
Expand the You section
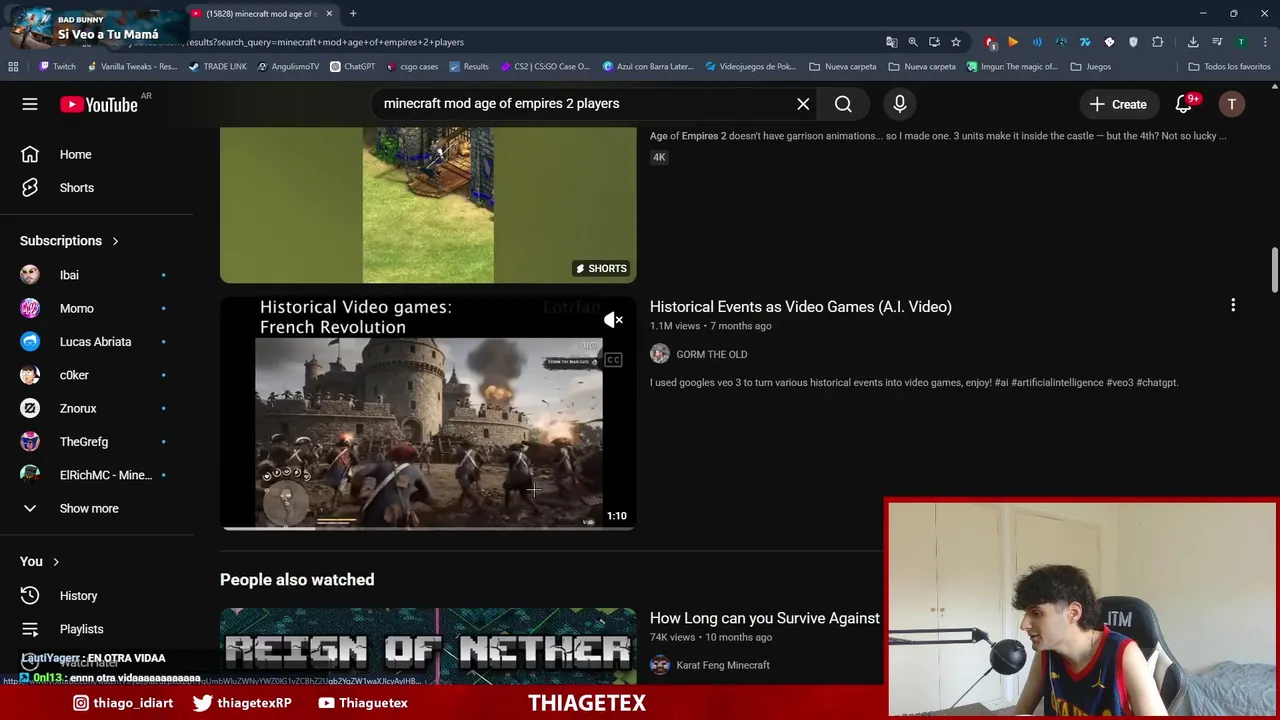click(40, 562)
